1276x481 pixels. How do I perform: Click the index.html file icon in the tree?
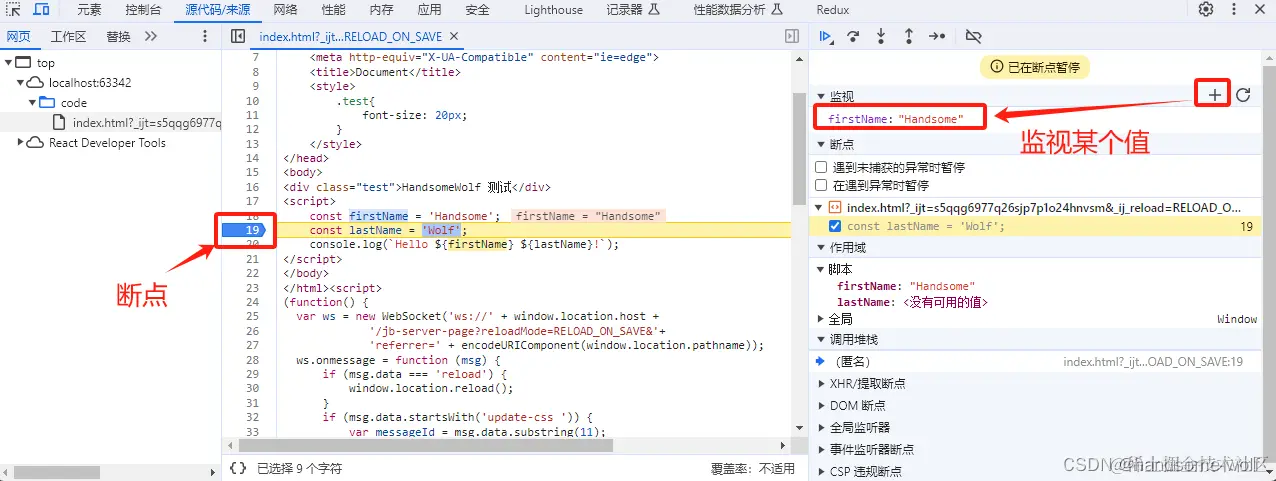tap(61, 122)
